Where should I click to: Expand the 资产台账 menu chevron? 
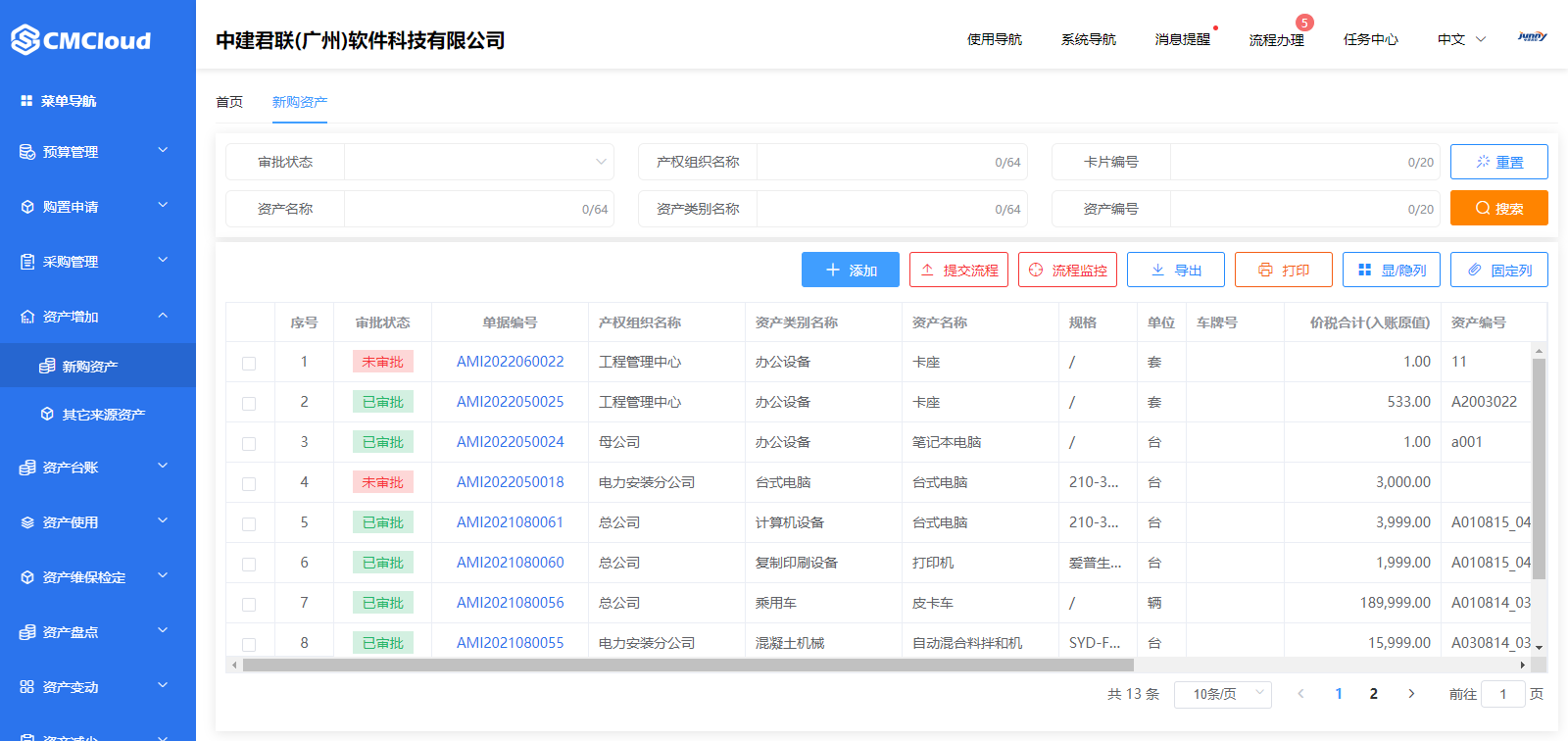(163, 466)
